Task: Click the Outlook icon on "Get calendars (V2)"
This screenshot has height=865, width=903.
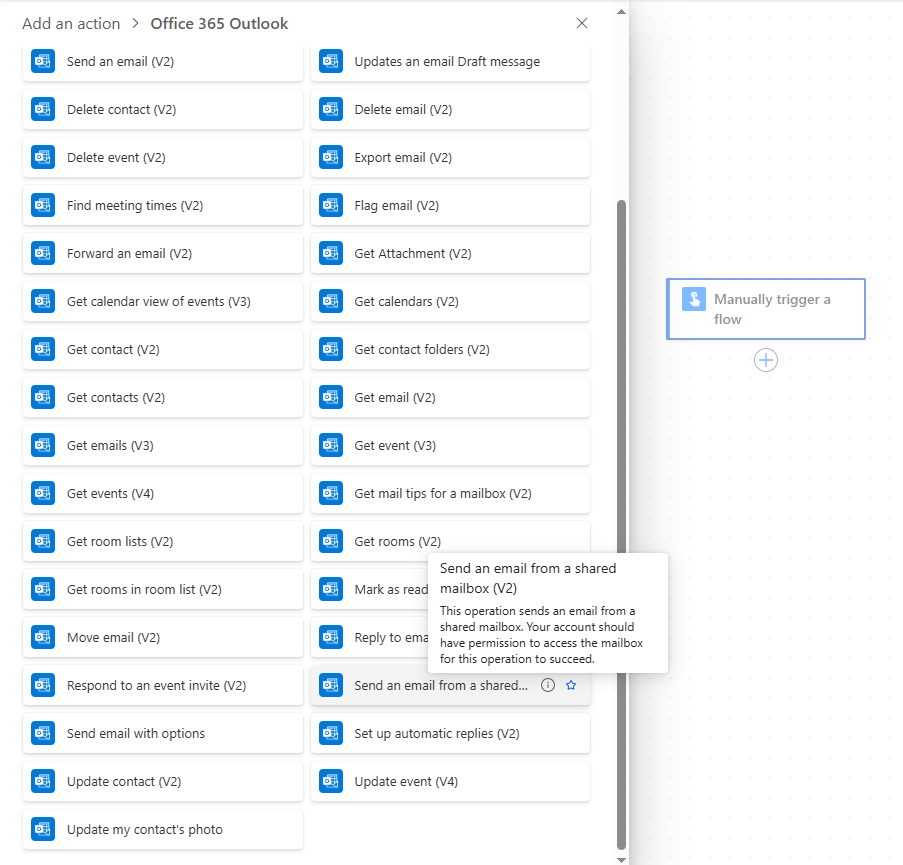Action: point(330,301)
